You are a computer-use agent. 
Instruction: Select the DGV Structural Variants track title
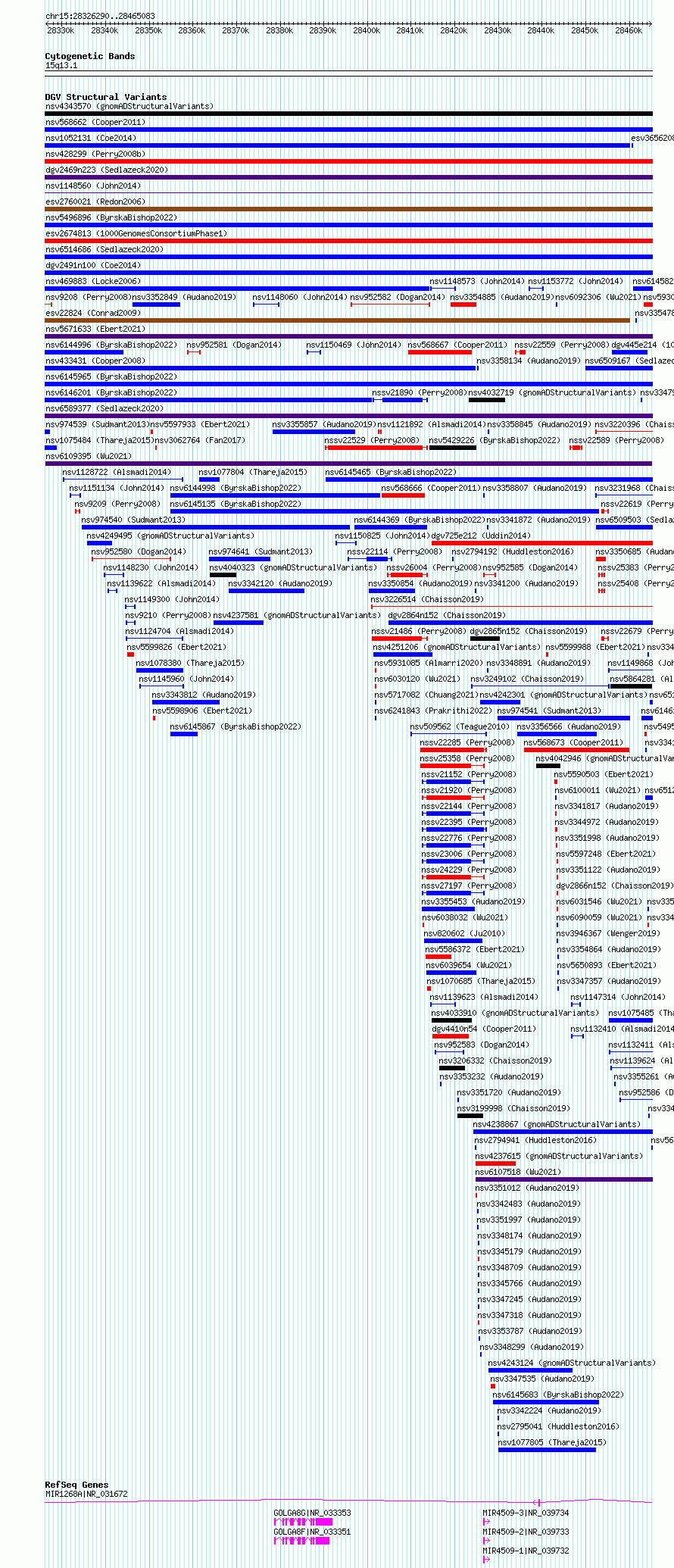106,97
